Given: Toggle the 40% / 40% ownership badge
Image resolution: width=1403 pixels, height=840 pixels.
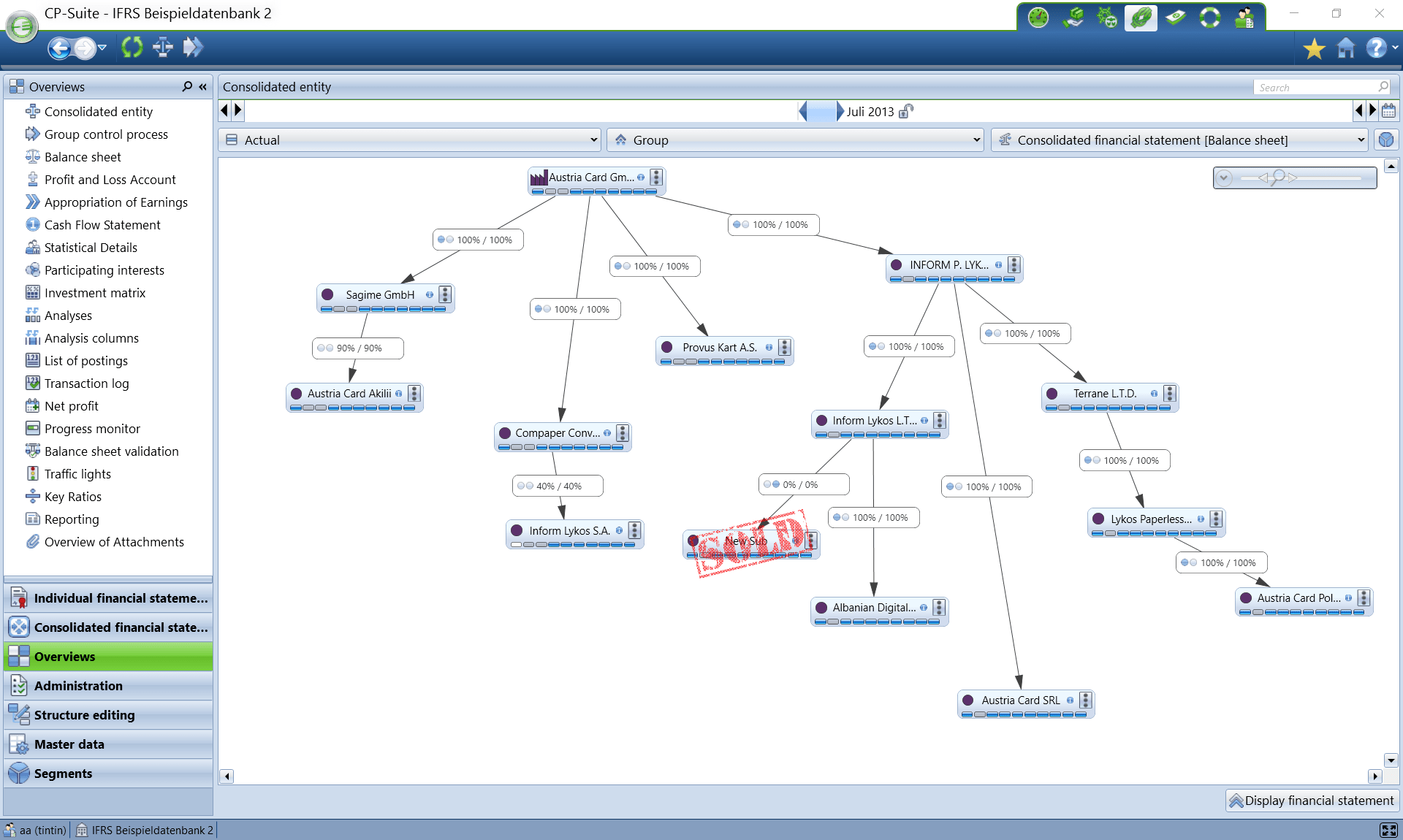Looking at the screenshot, I should 558,486.
